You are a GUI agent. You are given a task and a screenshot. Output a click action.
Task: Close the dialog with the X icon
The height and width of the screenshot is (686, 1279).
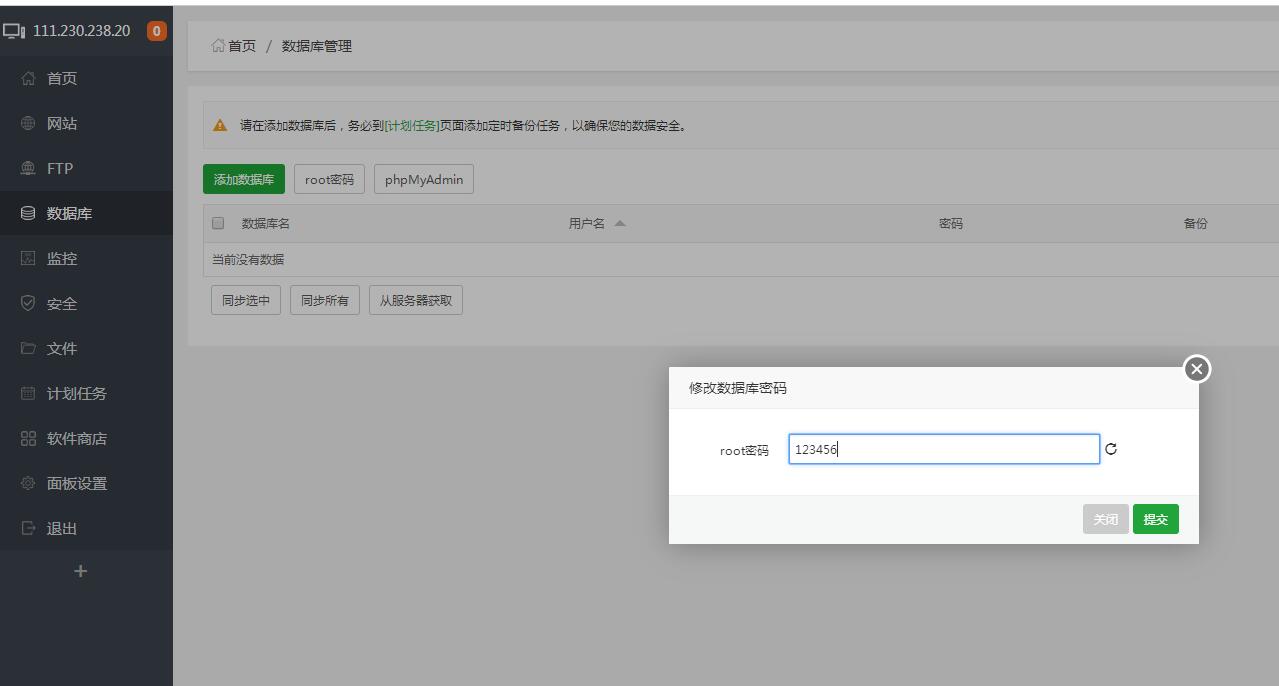[1196, 370]
